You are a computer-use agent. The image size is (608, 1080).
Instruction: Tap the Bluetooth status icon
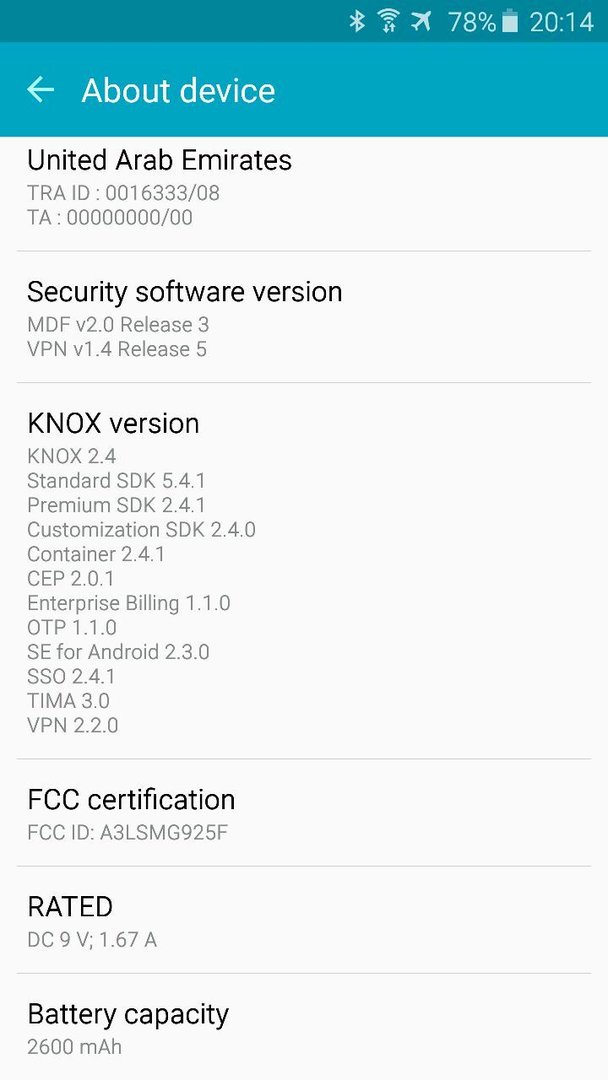coord(357,21)
